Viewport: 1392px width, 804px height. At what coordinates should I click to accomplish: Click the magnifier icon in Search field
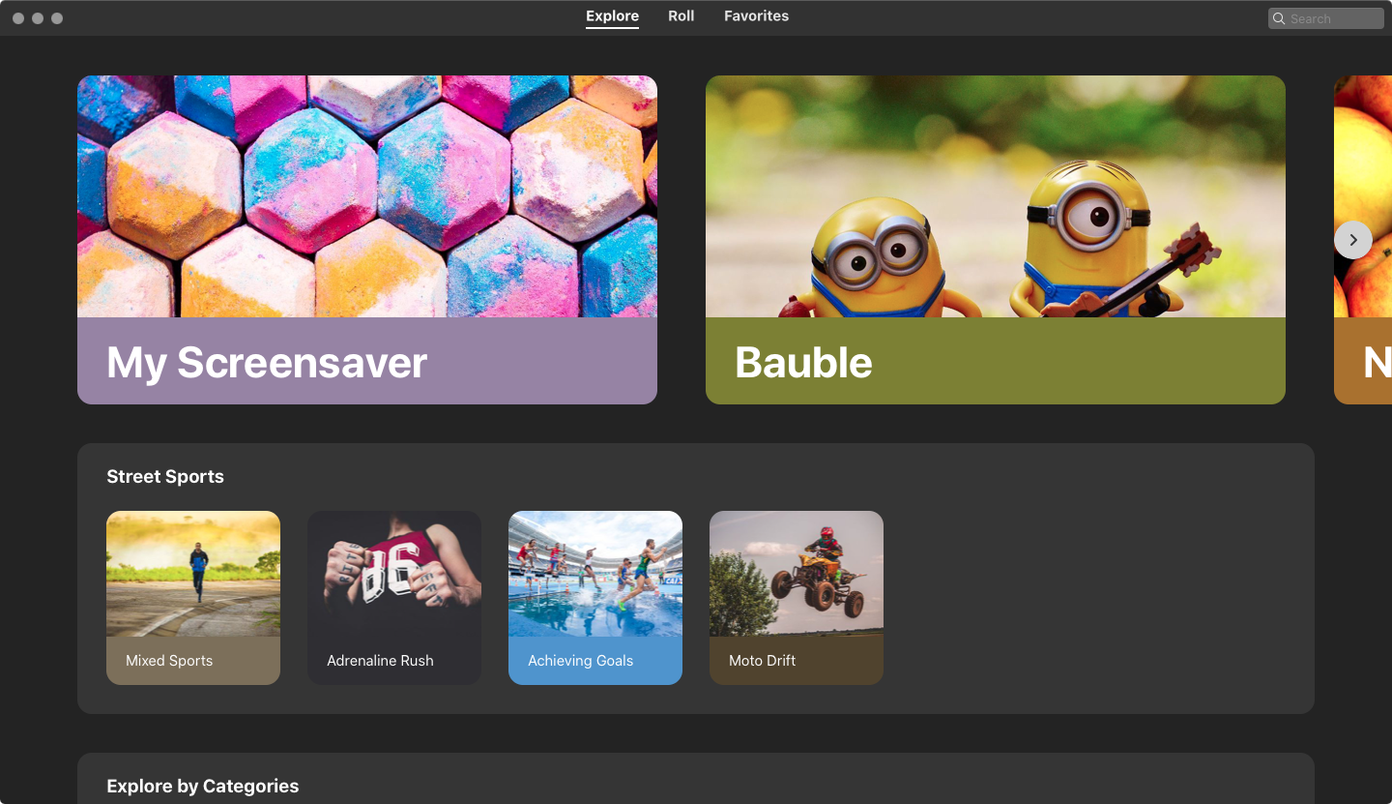click(1279, 19)
